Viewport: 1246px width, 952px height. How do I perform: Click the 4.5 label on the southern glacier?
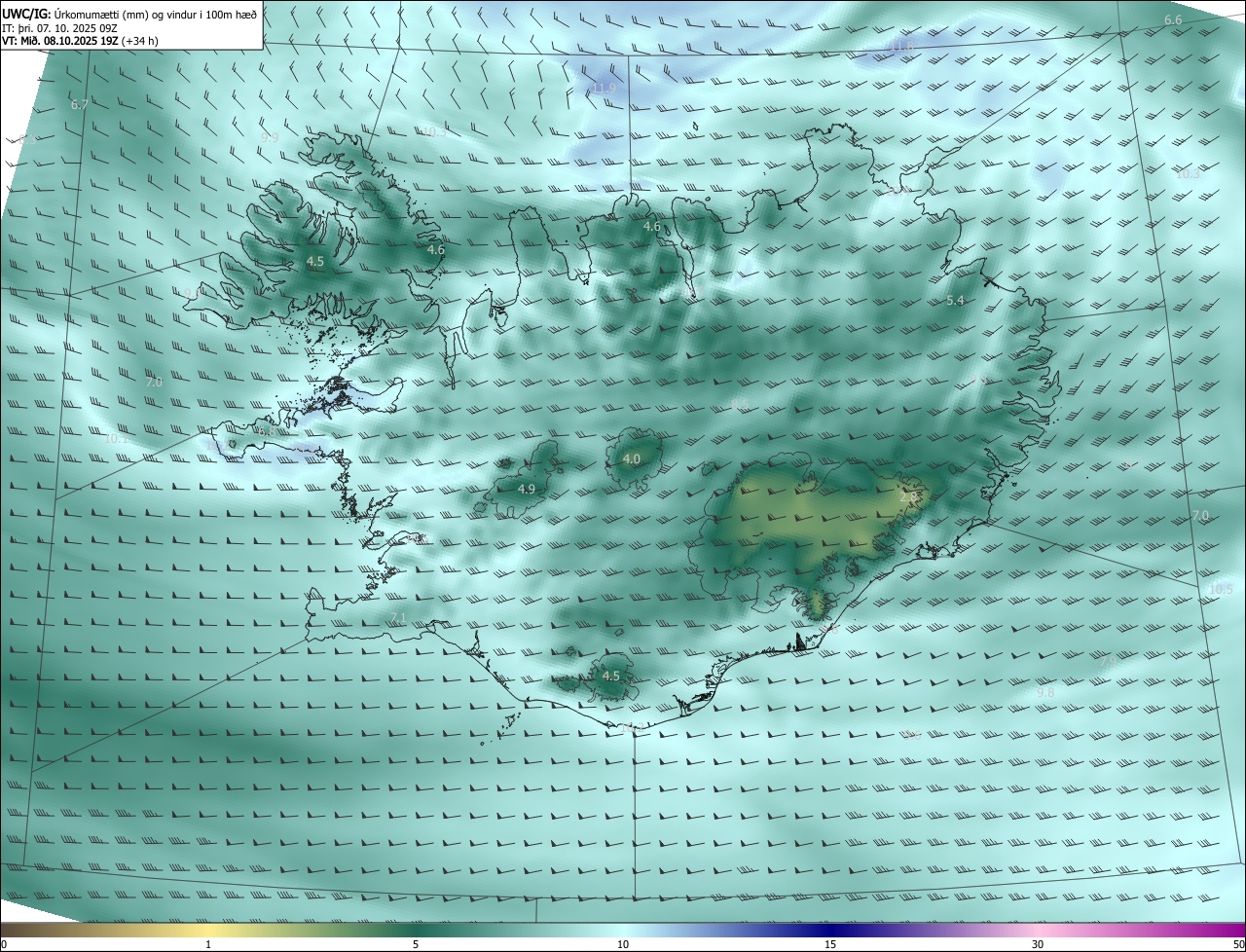pyautogui.click(x=611, y=676)
